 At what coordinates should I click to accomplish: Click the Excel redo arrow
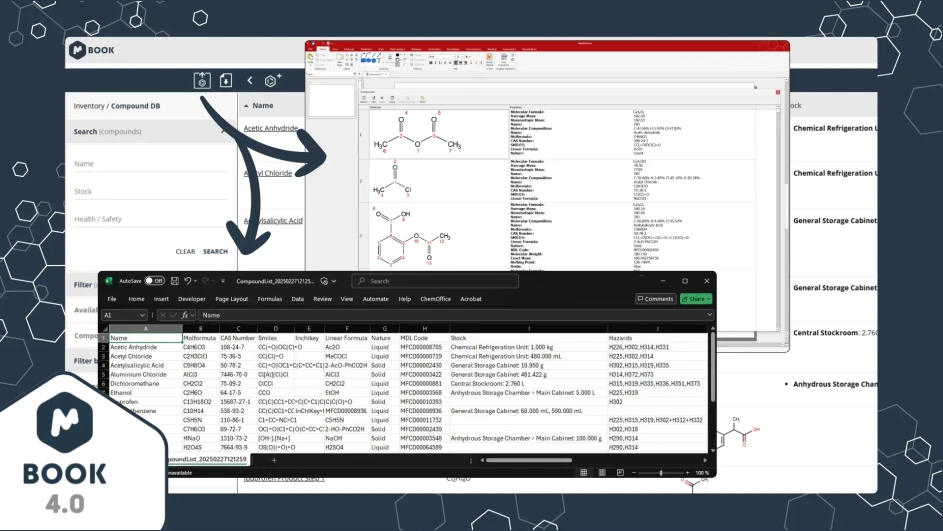[206, 281]
